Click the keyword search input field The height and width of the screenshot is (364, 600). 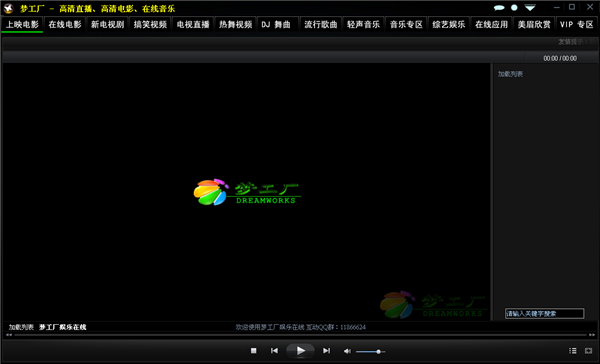click(x=545, y=313)
